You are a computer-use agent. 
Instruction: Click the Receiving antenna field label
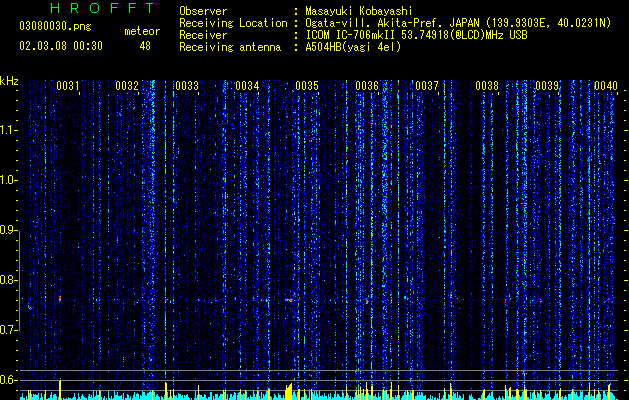point(230,47)
